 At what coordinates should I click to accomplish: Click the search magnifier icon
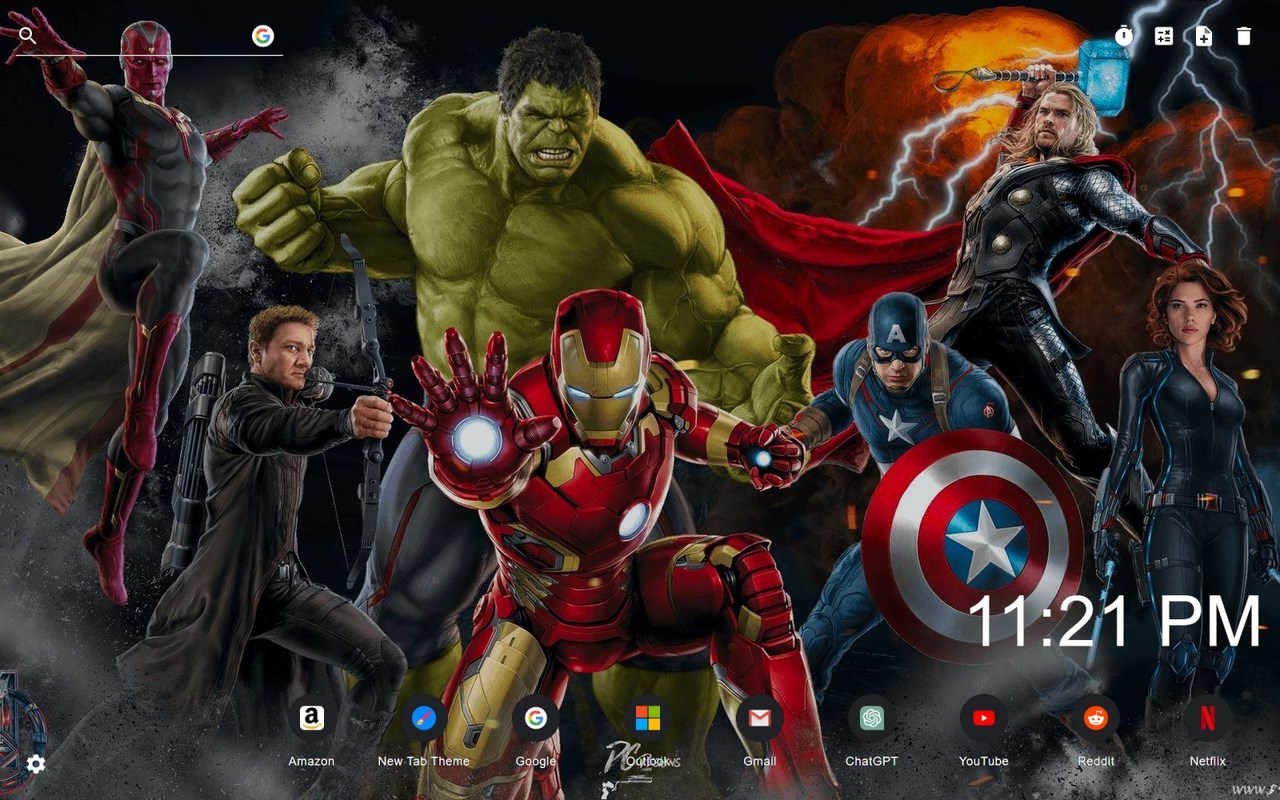pos(27,36)
